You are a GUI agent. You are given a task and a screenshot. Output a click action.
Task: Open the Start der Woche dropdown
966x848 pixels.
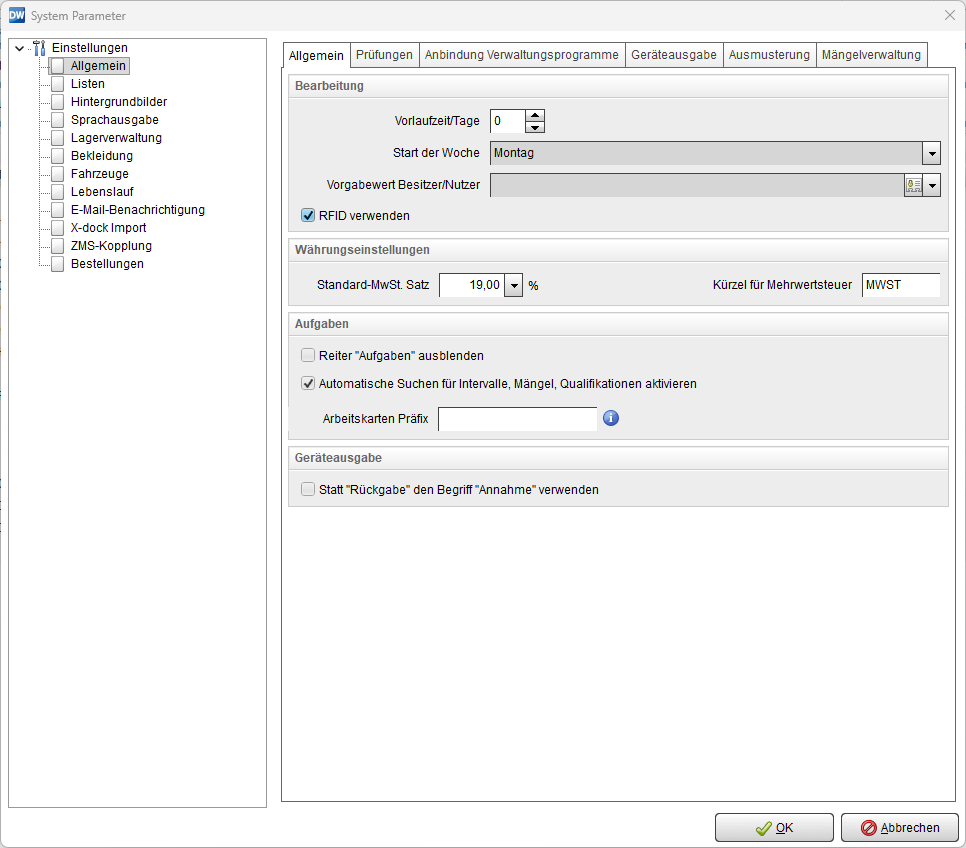click(931, 153)
